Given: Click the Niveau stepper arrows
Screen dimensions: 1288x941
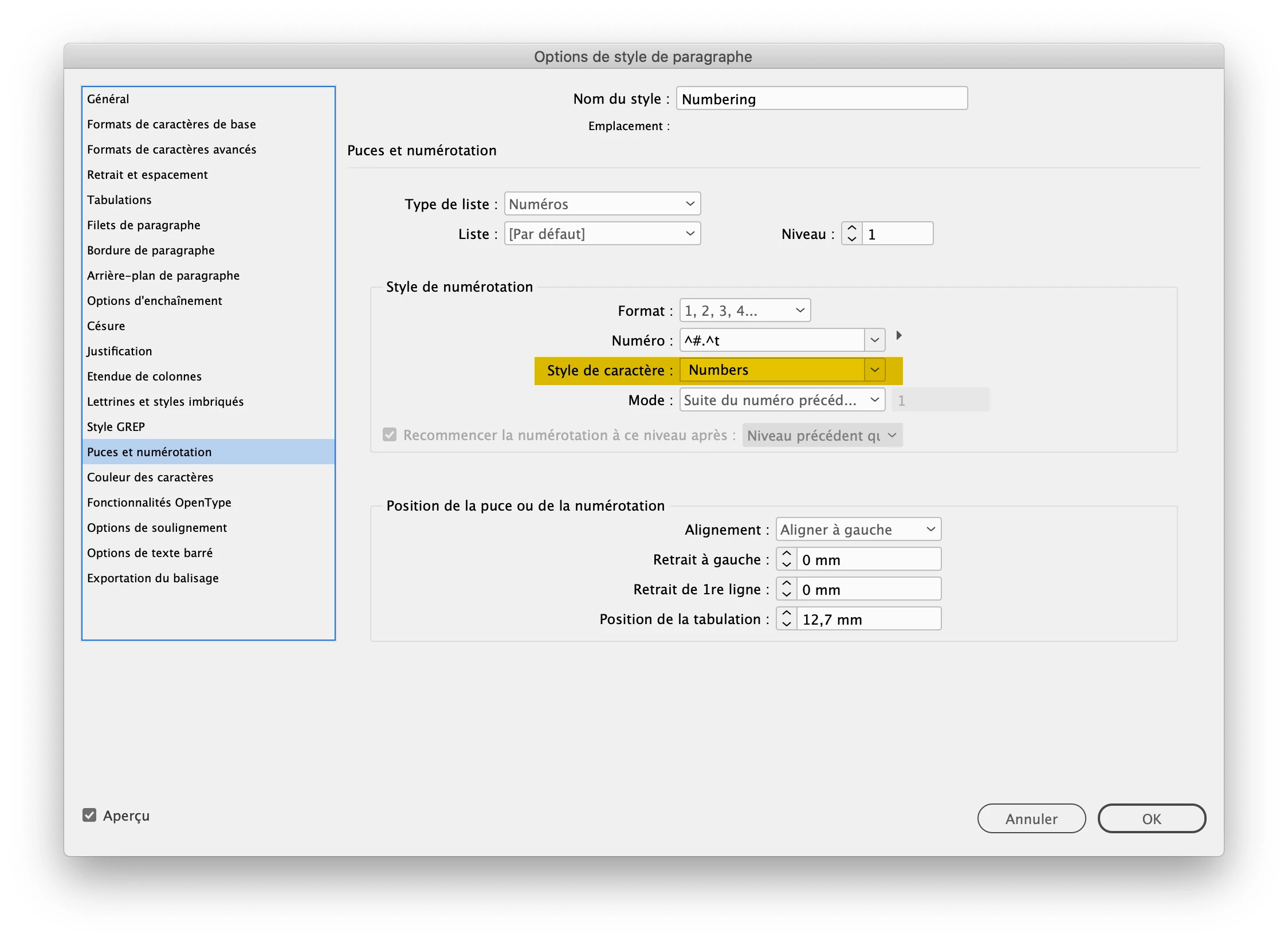Looking at the screenshot, I should click(851, 234).
